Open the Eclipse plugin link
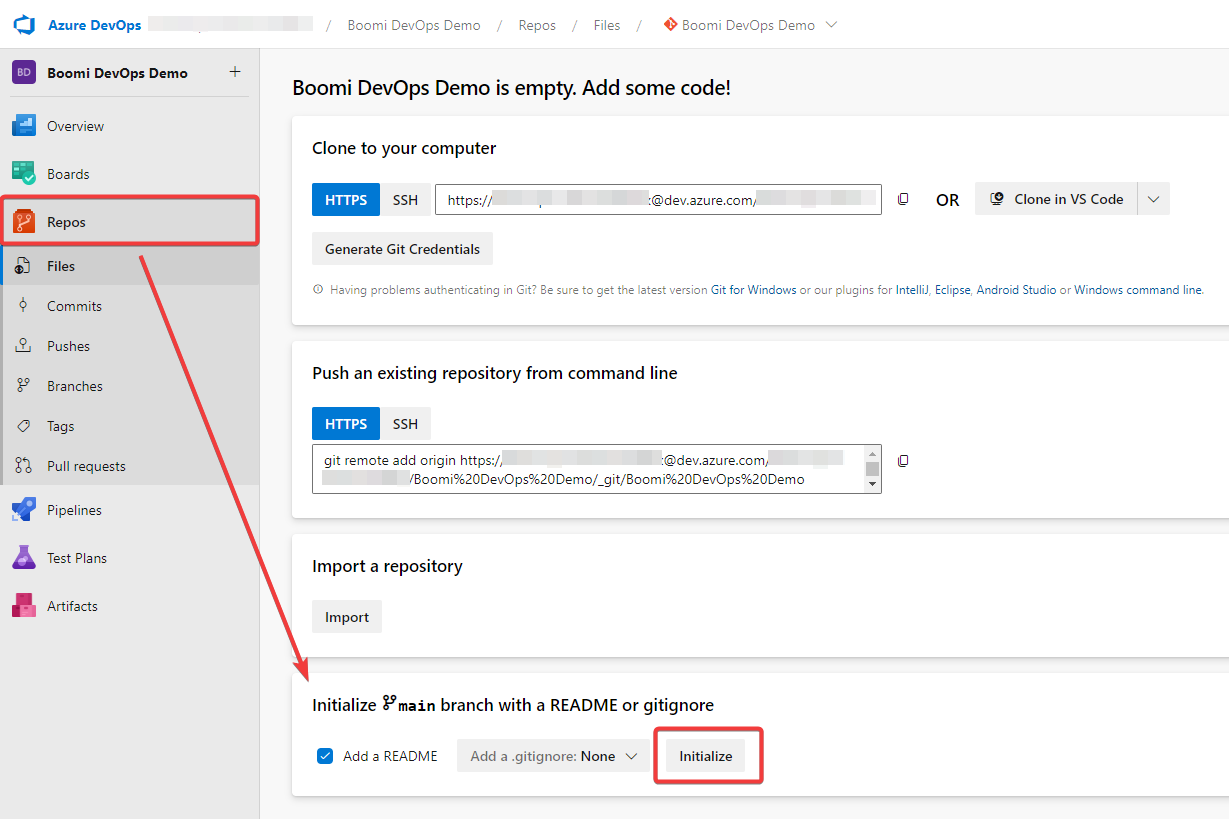 953,290
